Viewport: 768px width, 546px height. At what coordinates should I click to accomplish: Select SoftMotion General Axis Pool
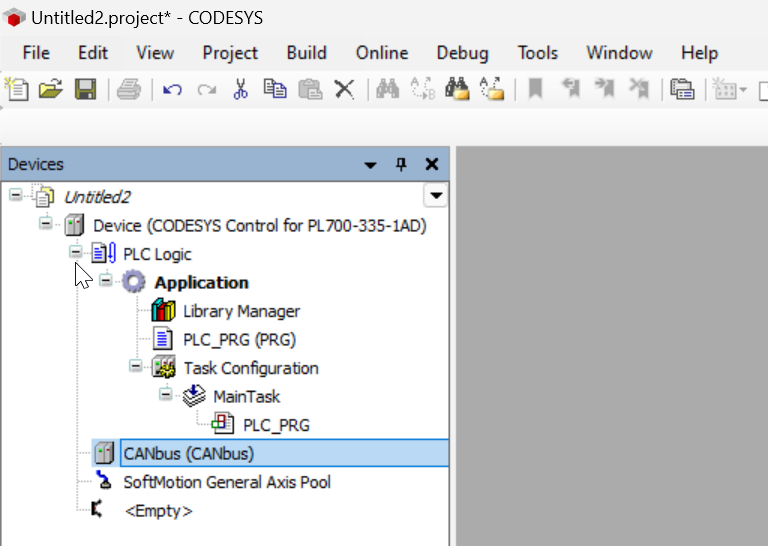227,482
